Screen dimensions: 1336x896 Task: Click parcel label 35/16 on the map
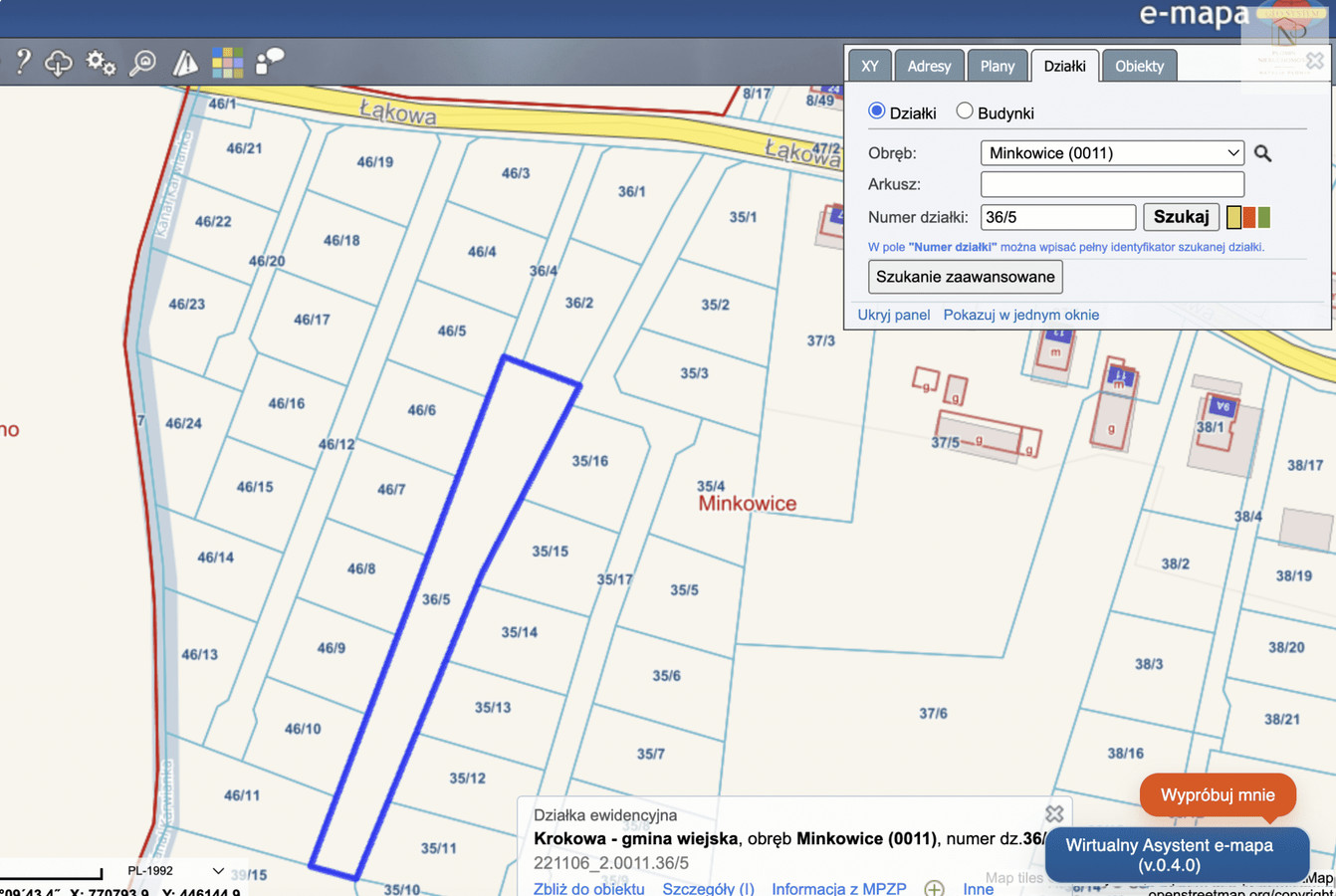(x=590, y=461)
